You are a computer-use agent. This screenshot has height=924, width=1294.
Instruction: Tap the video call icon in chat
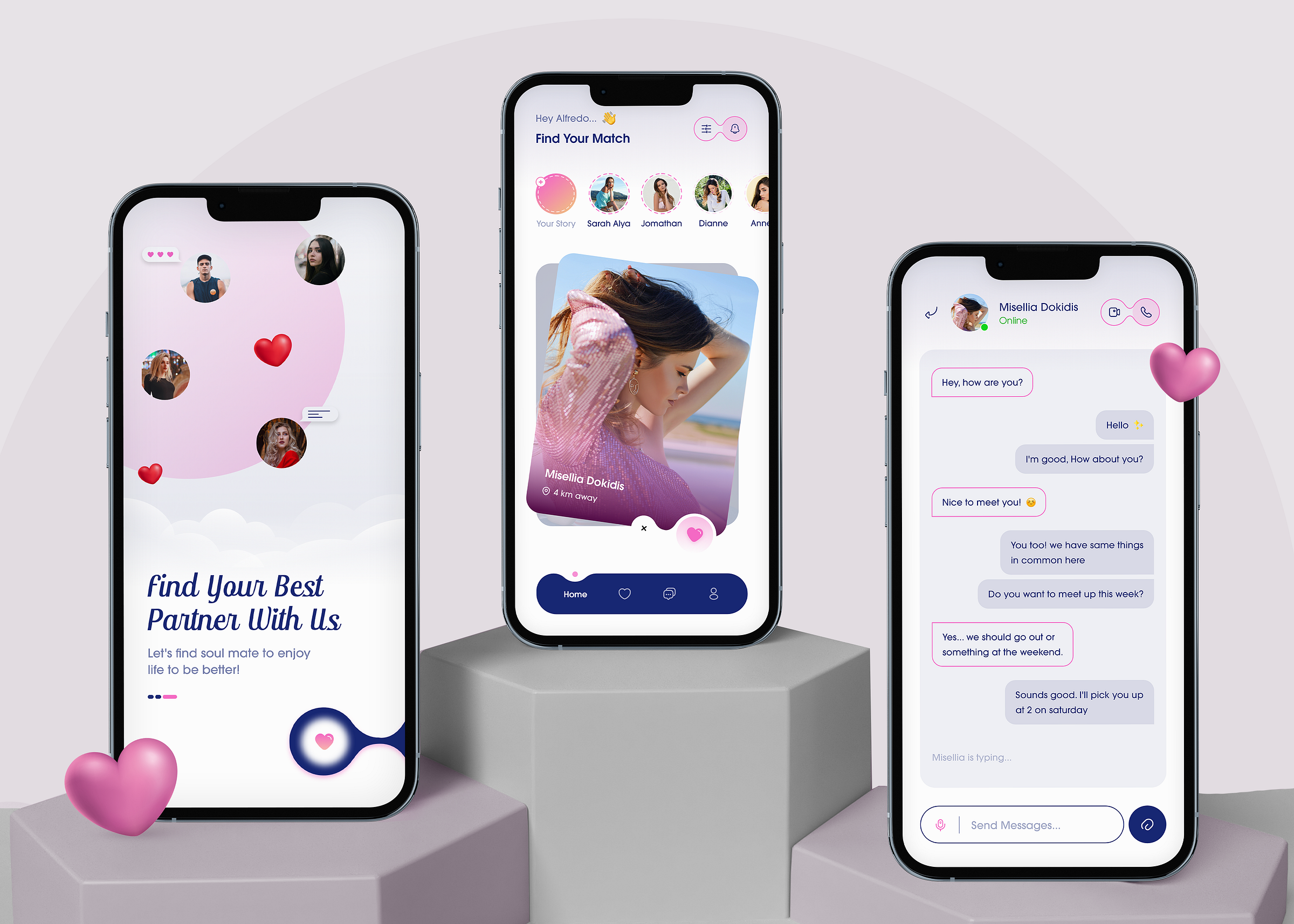[1114, 310]
